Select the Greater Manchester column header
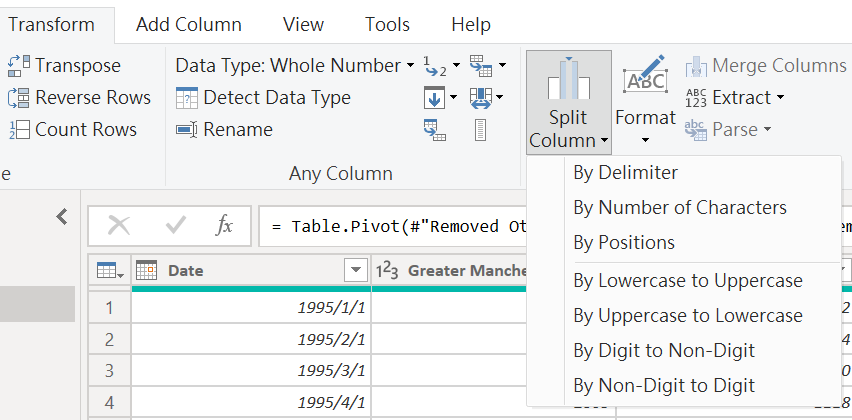The width and height of the screenshot is (852, 420). click(450, 270)
